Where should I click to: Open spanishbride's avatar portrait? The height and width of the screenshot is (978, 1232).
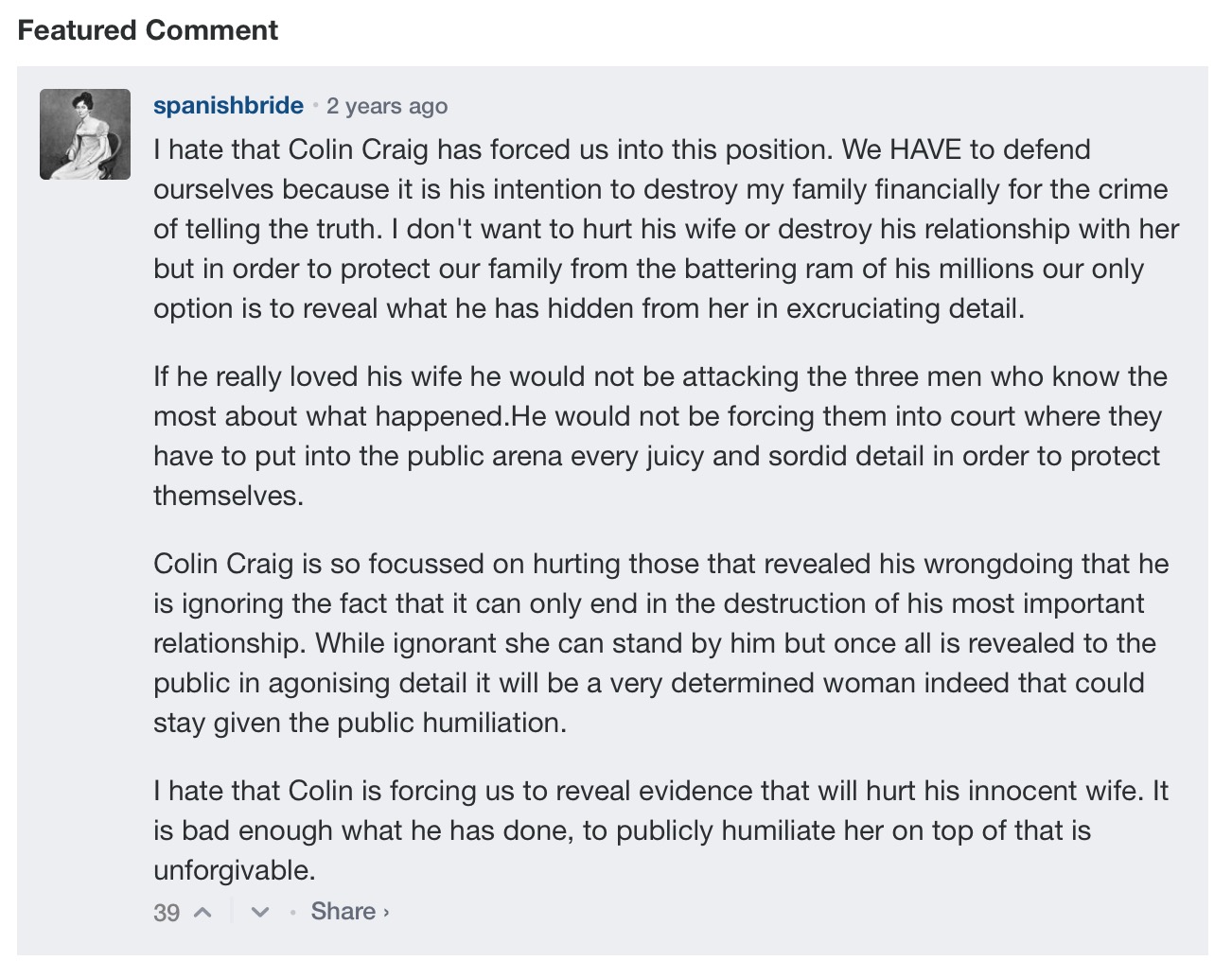click(85, 134)
